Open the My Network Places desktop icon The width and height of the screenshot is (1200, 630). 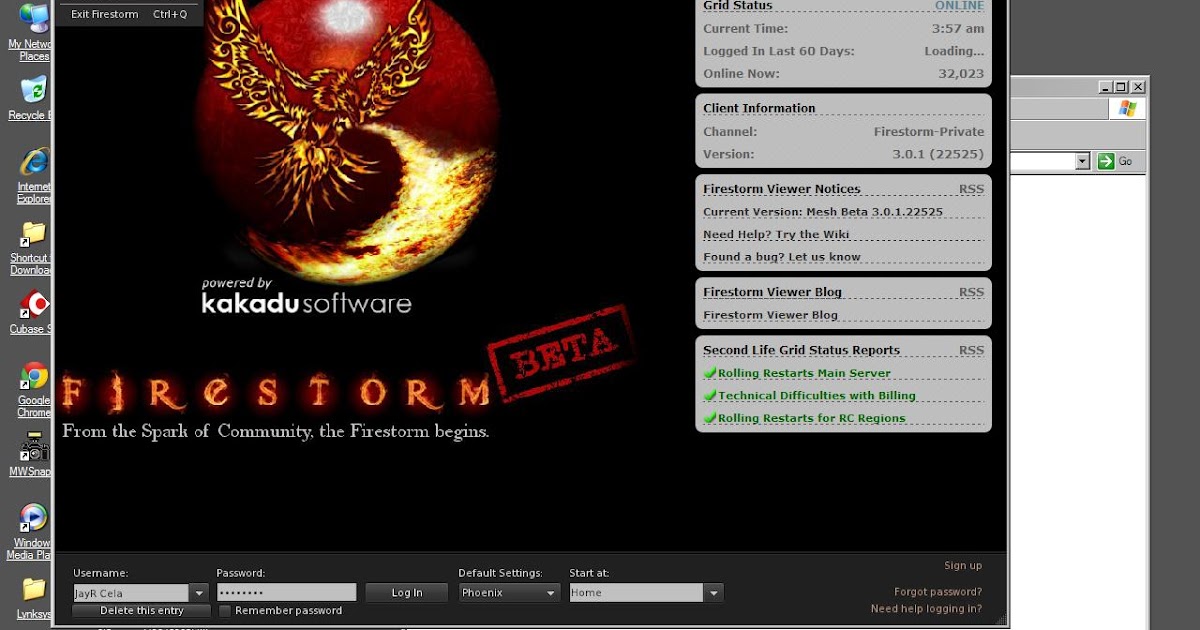click(33, 18)
